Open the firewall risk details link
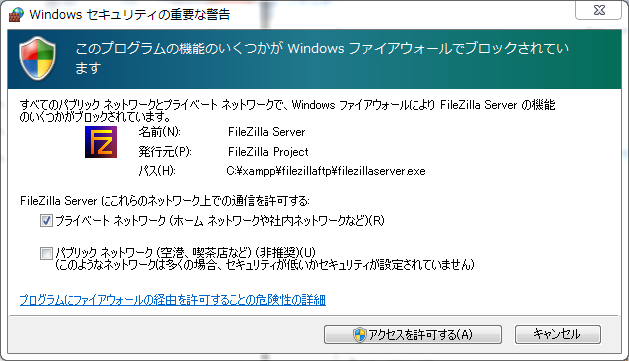629x361 pixels. click(172, 300)
